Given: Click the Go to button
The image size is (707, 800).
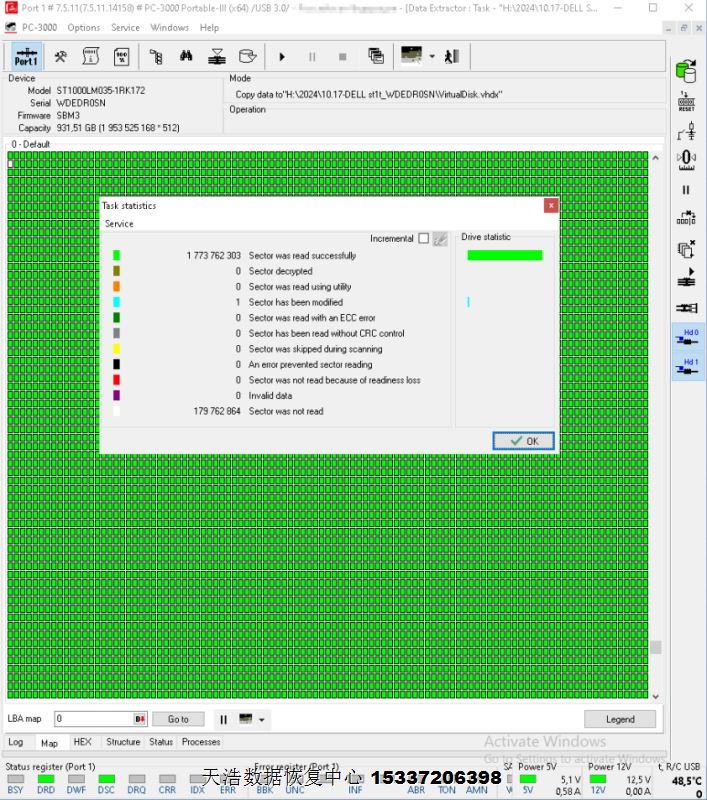Looking at the screenshot, I should click(178, 719).
